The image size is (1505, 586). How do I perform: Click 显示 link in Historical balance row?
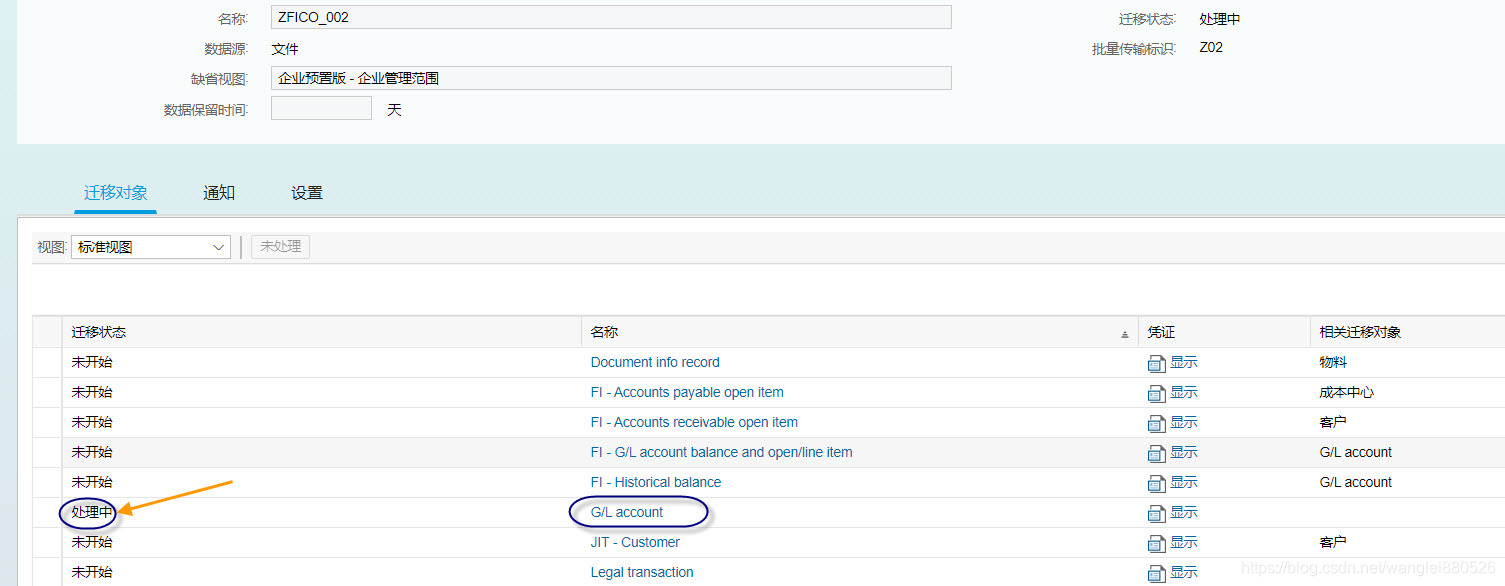coord(1184,482)
